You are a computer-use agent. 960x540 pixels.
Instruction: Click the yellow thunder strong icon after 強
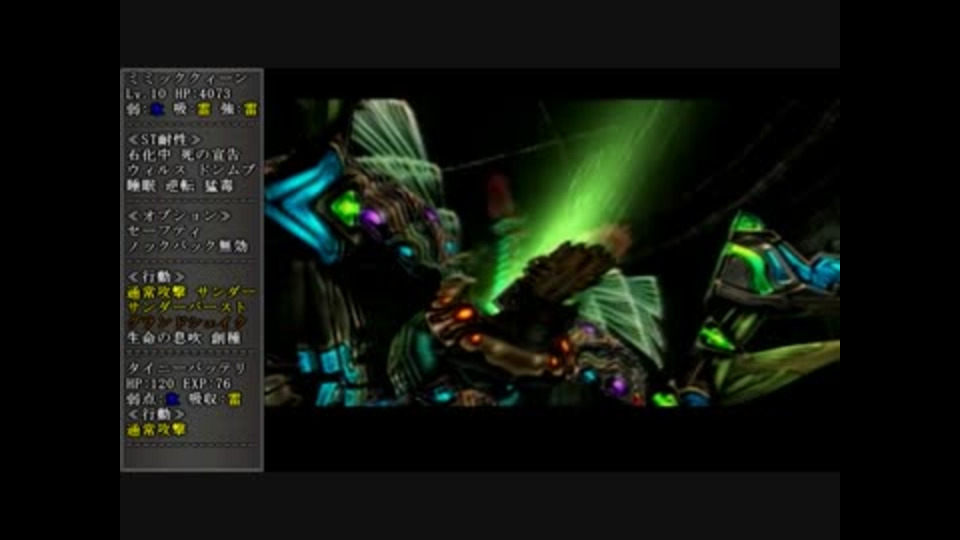coord(250,109)
